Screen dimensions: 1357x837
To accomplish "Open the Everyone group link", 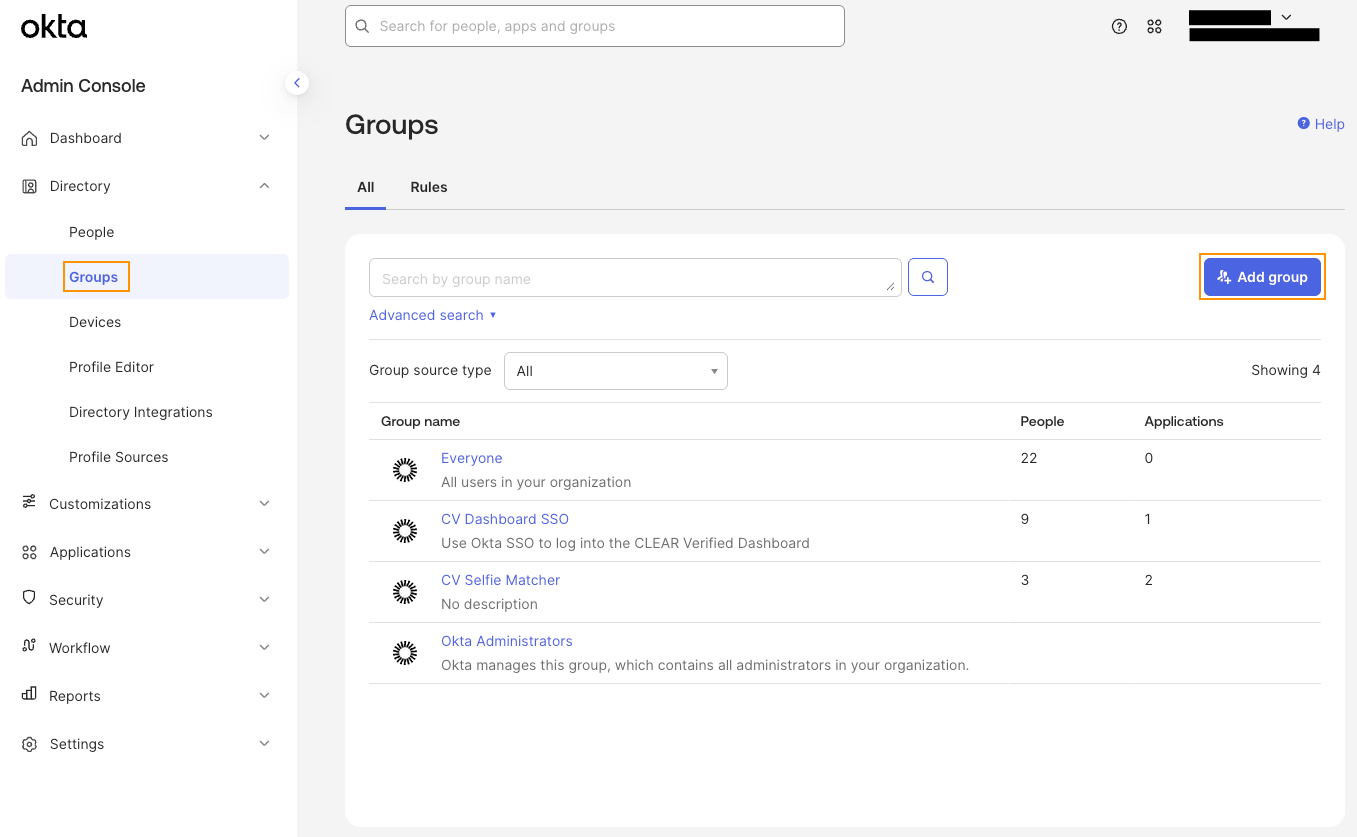I will (x=472, y=458).
